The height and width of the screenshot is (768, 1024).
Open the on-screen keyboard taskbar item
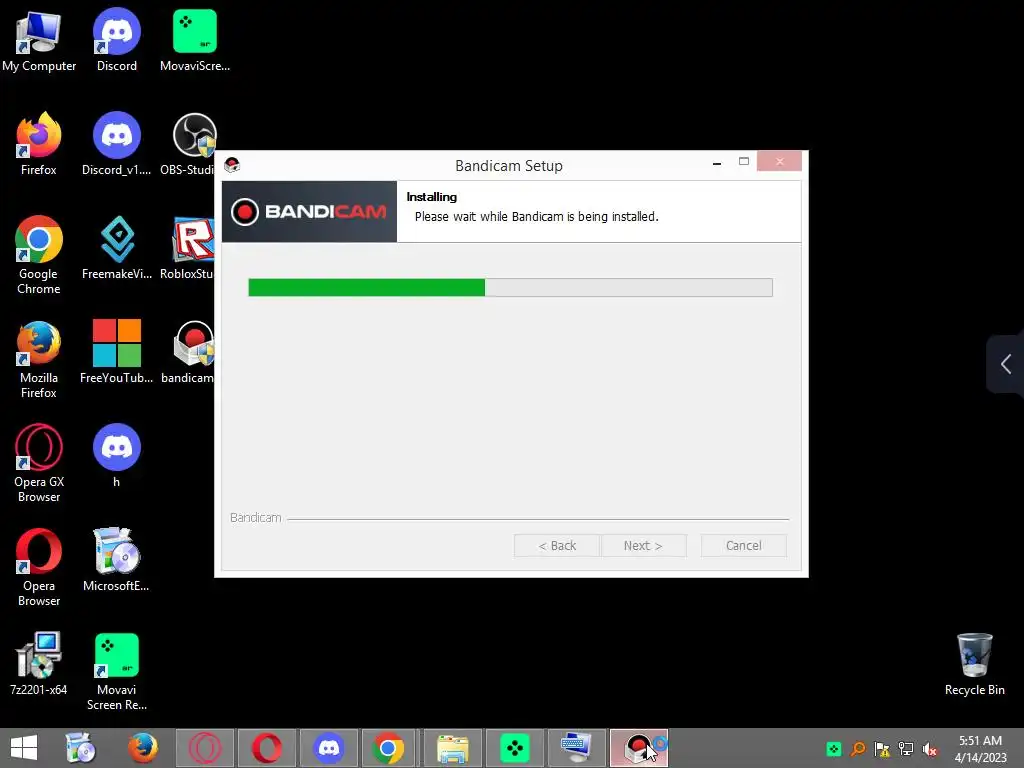(x=576, y=748)
